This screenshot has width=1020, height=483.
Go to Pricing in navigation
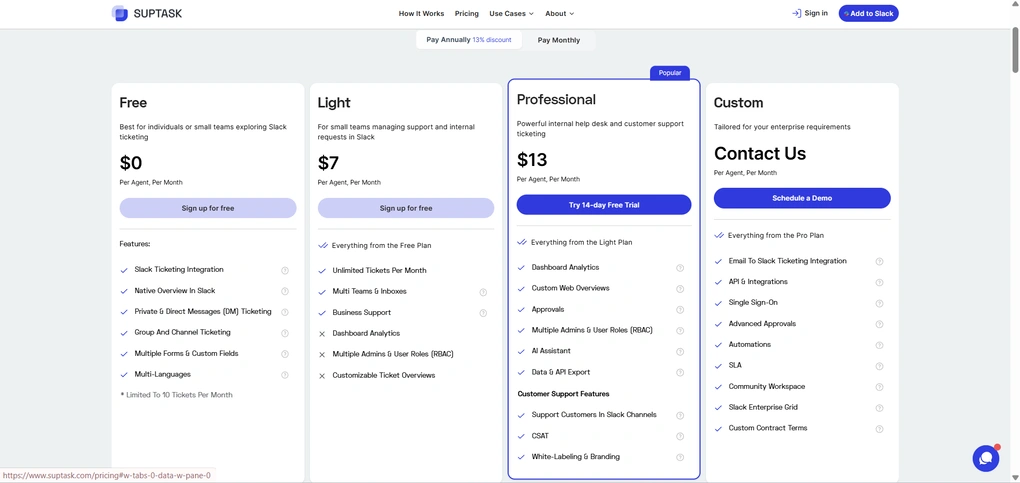466,14
